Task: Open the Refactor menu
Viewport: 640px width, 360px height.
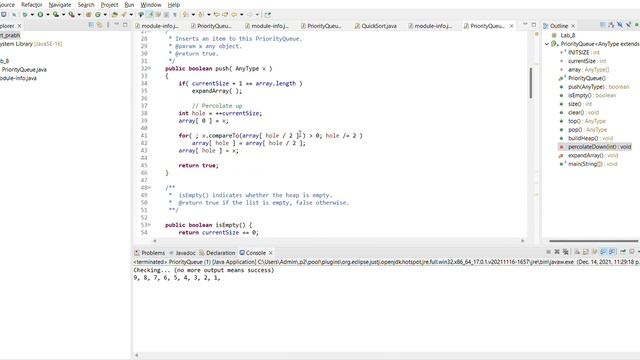Action: pos(31,4)
